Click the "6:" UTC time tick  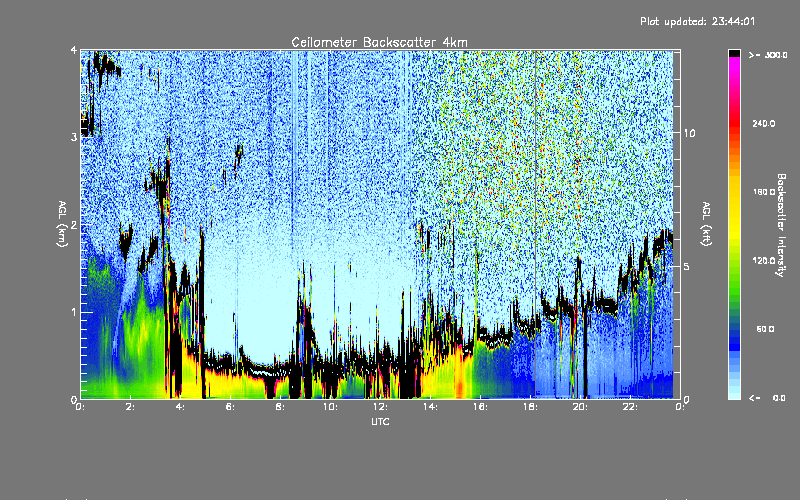pos(231,407)
